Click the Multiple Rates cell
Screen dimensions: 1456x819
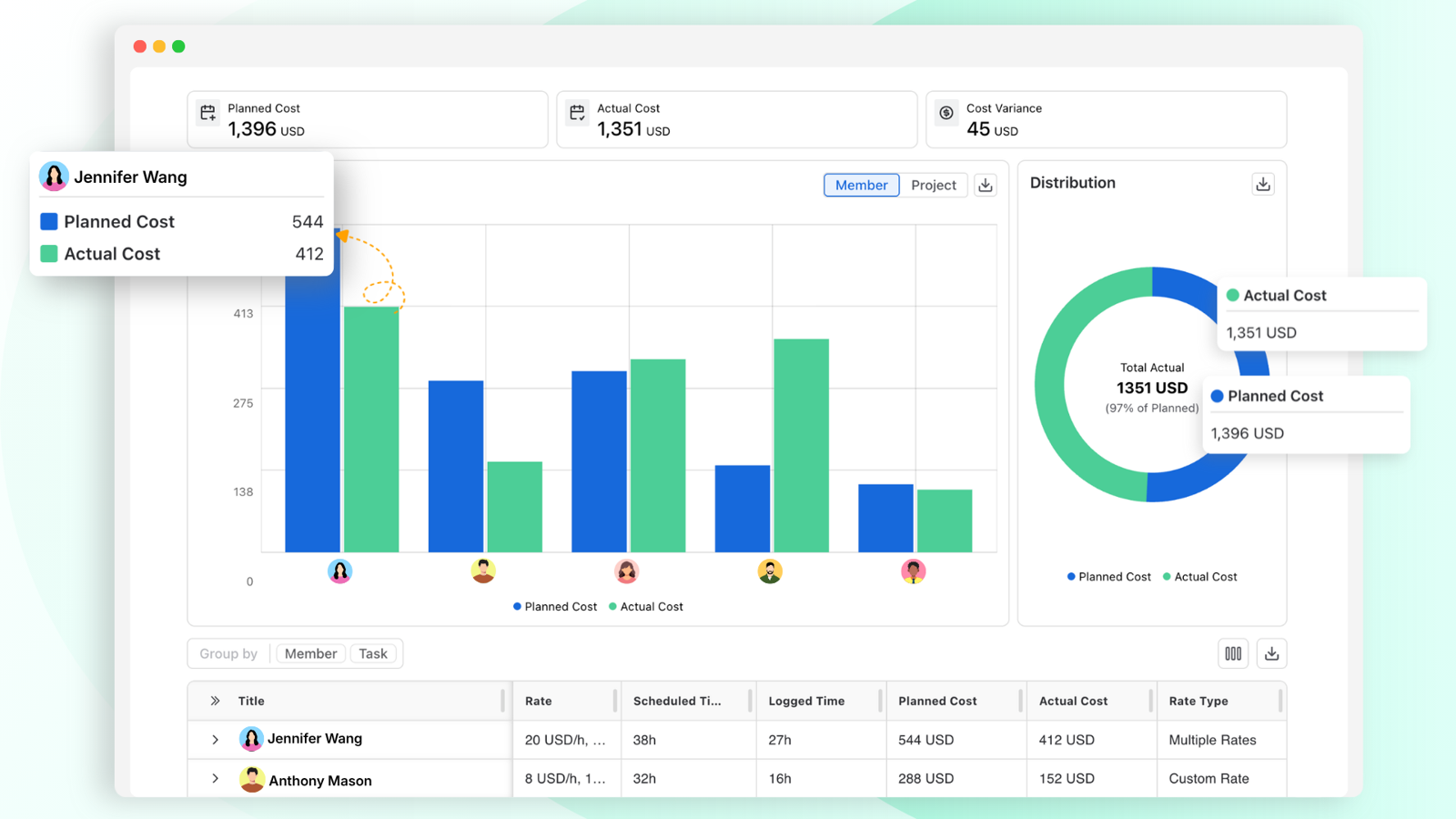[1221, 740]
